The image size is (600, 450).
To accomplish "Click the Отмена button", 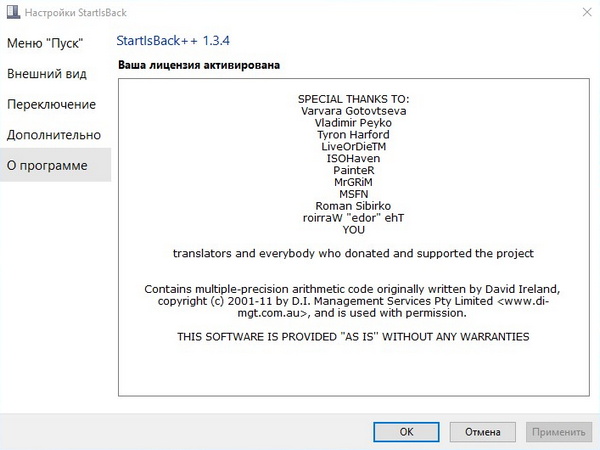I will (483, 432).
